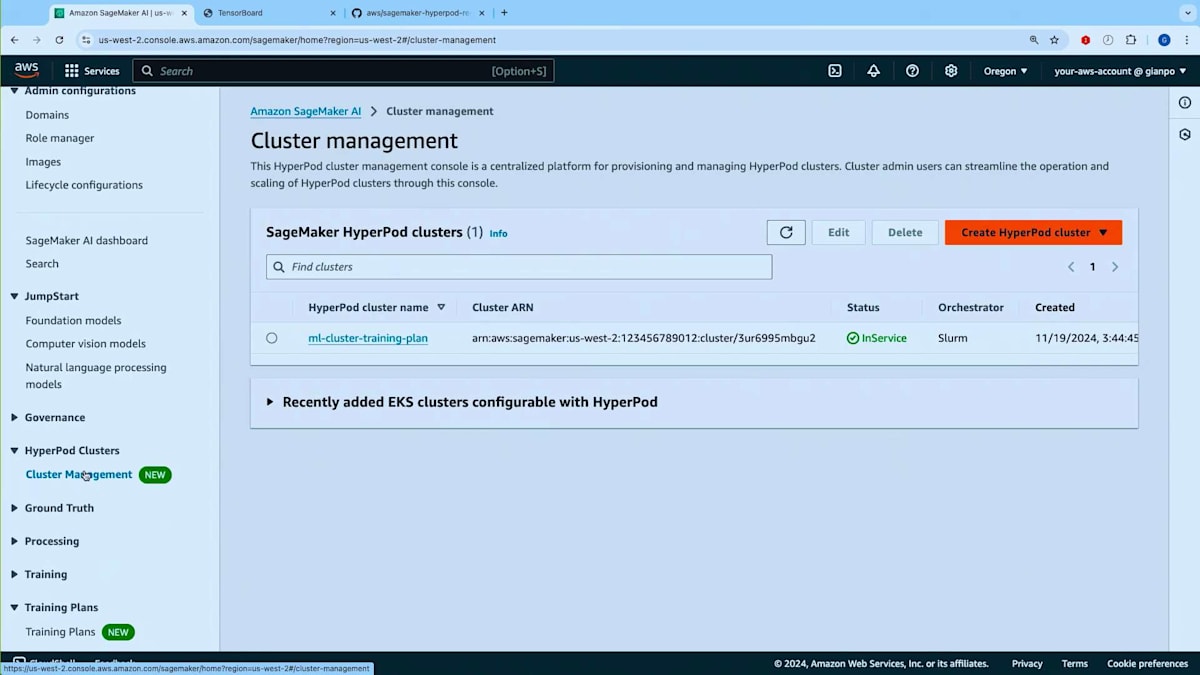Open the console settings gear
Image resolution: width=1200 pixels, height=675 pixels.
(951, 71)
